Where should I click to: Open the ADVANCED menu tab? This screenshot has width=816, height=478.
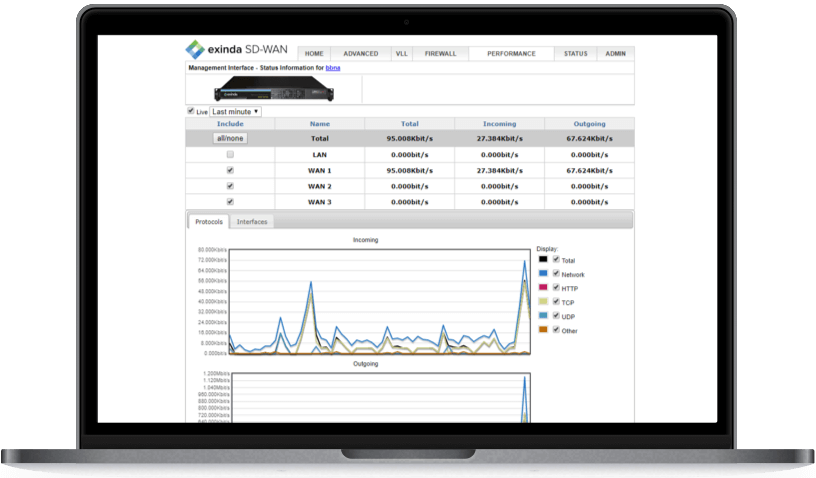pos(360,54)
